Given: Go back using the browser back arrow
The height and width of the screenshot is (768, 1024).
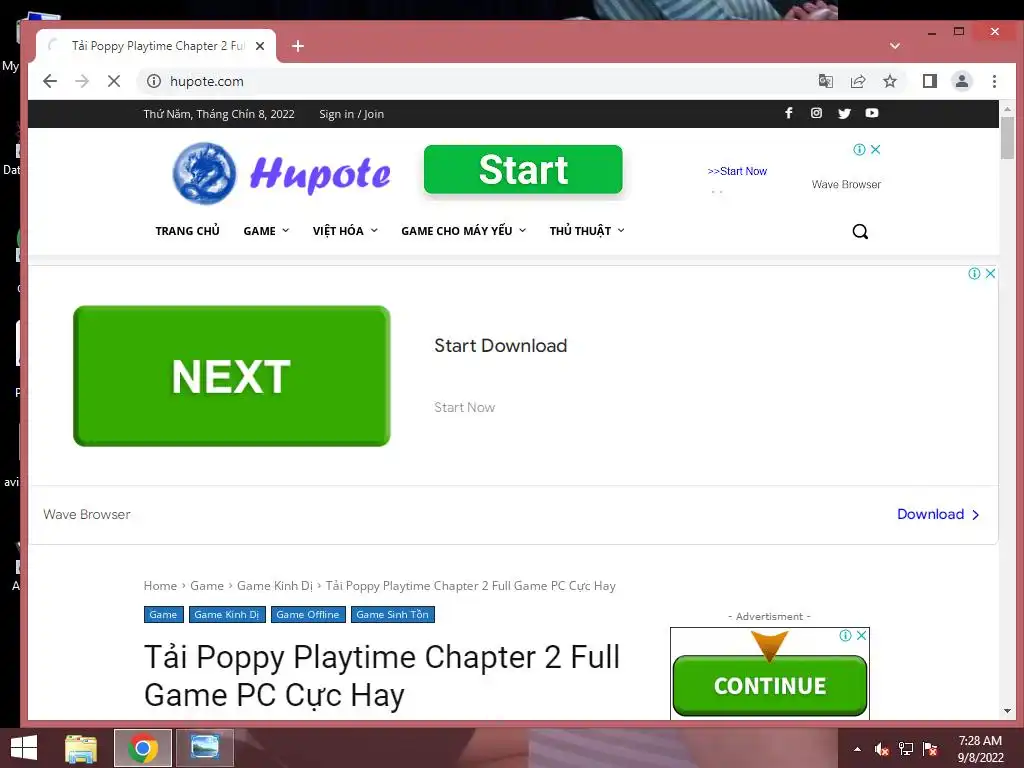Looking at the screenshot, I should tap(50, 81).
